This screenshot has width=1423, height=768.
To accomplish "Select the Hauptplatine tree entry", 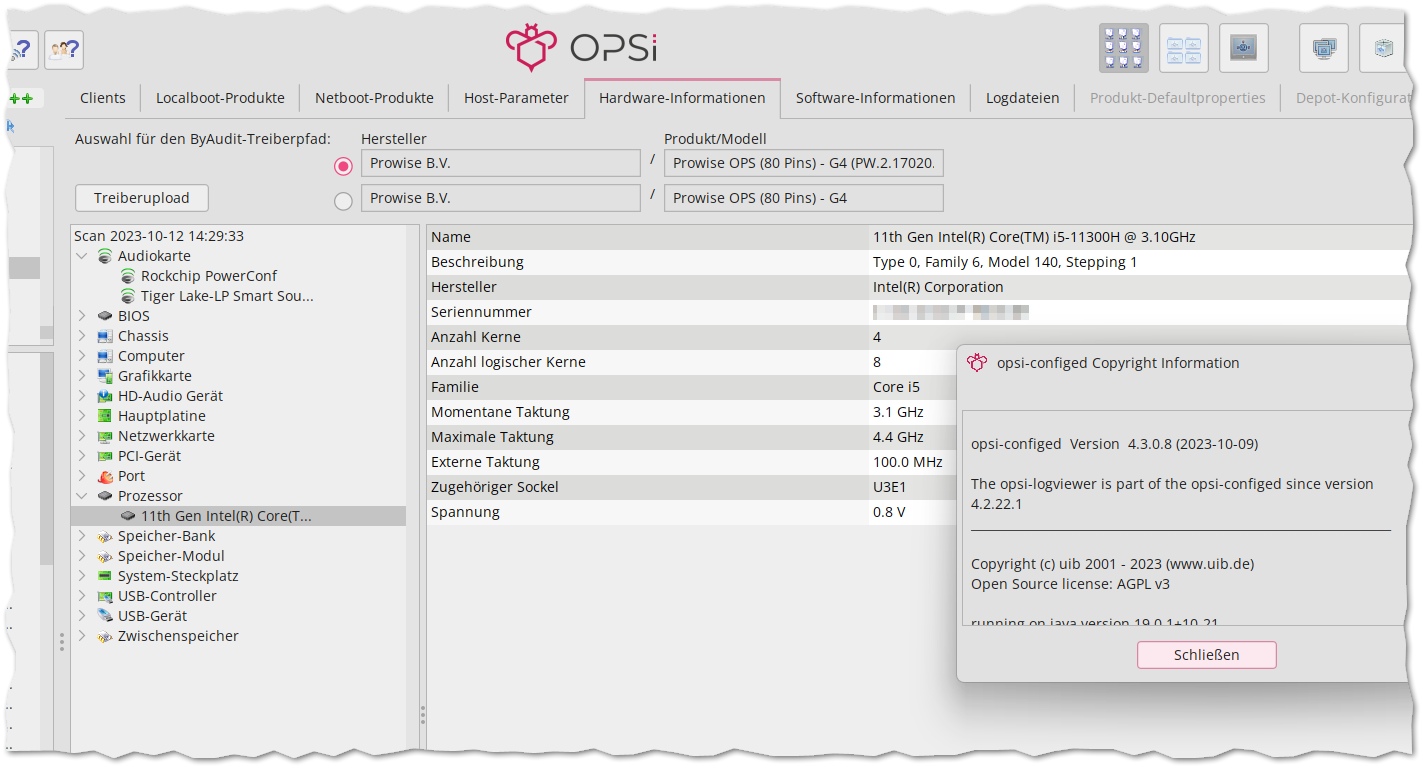I will point(162,416).
